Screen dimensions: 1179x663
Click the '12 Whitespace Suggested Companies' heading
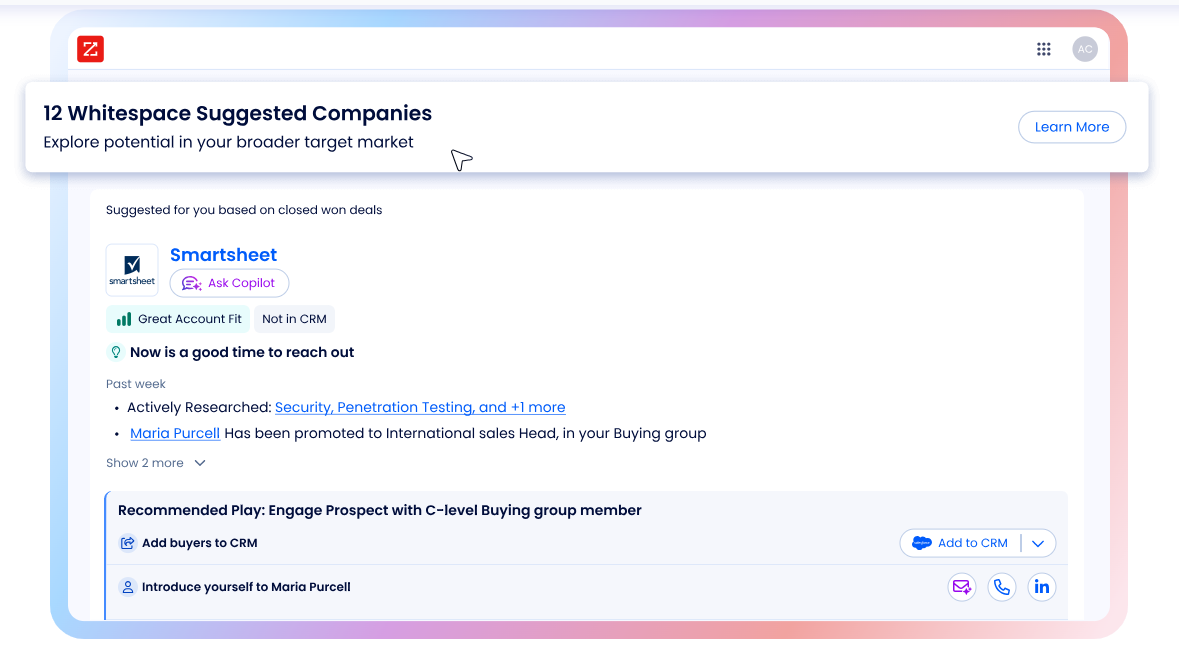(x=238, y=114)
